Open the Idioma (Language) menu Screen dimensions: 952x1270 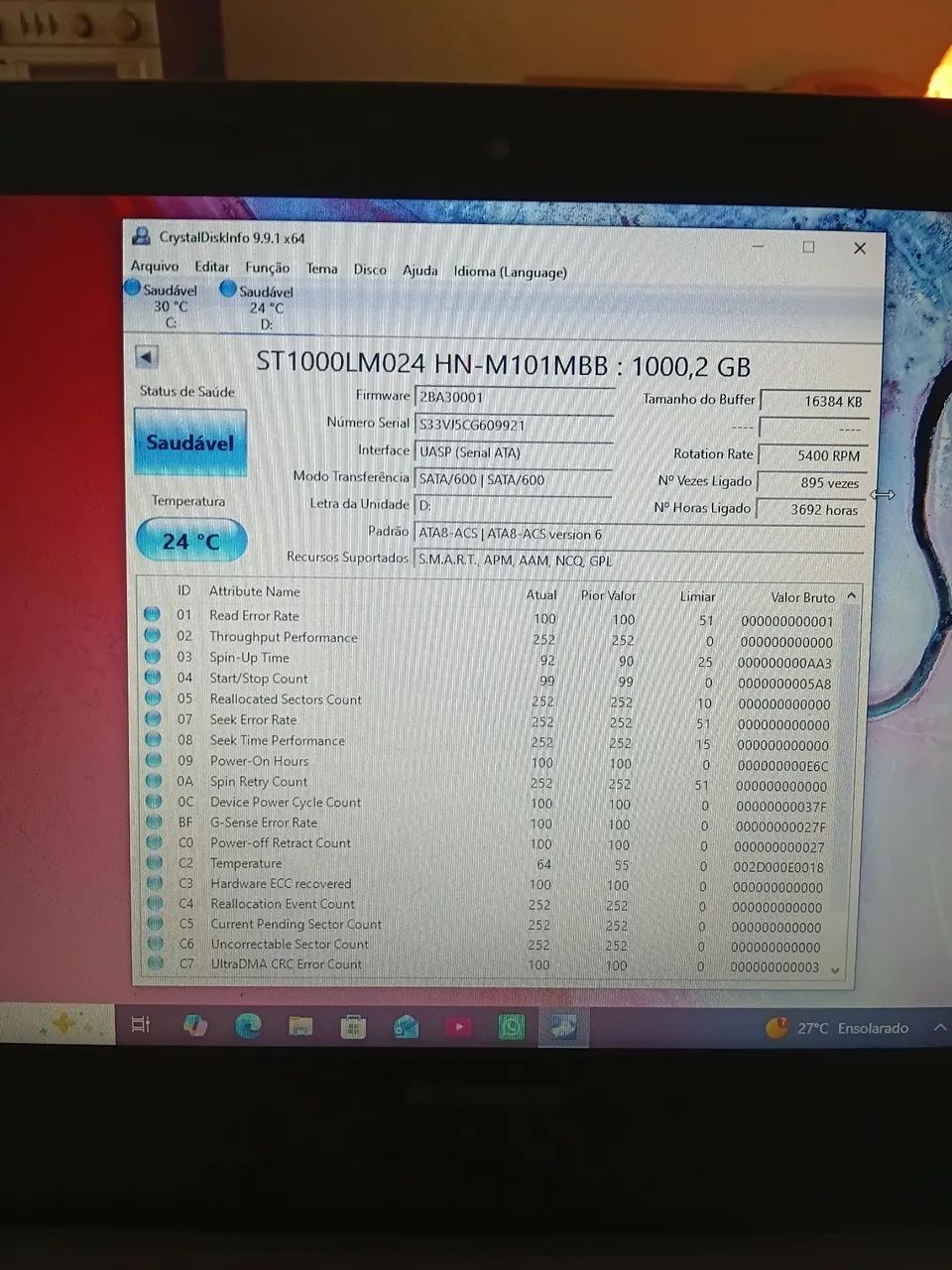[511, 272]
